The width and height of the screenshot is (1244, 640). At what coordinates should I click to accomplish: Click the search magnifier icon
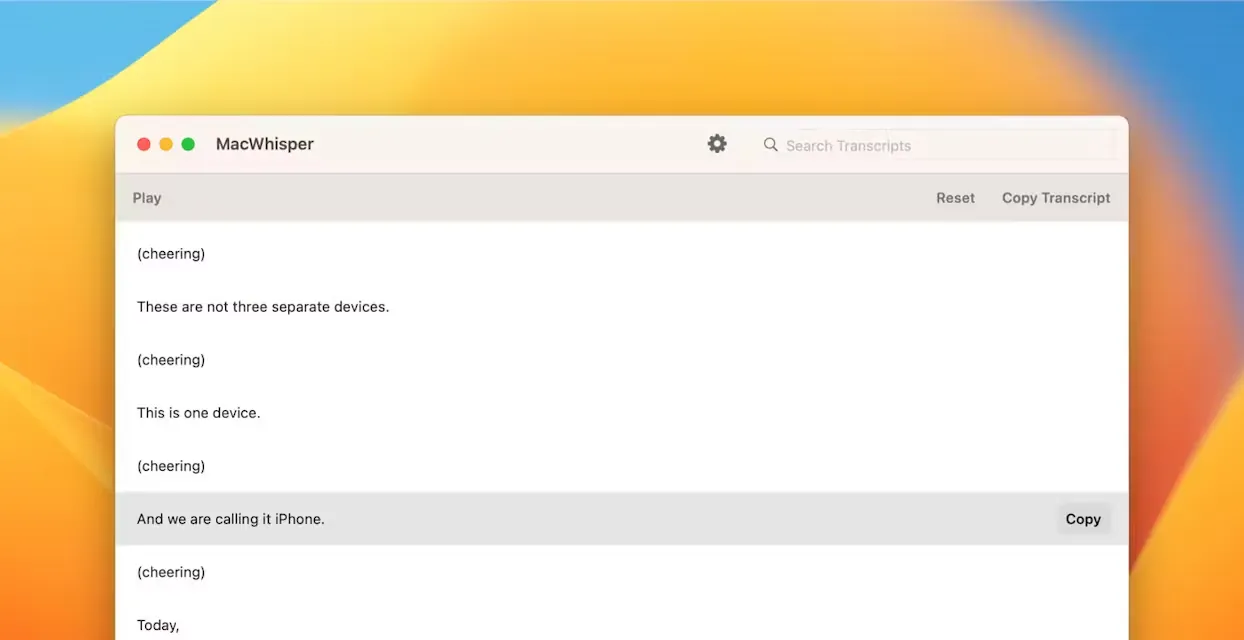click(770, 145)
